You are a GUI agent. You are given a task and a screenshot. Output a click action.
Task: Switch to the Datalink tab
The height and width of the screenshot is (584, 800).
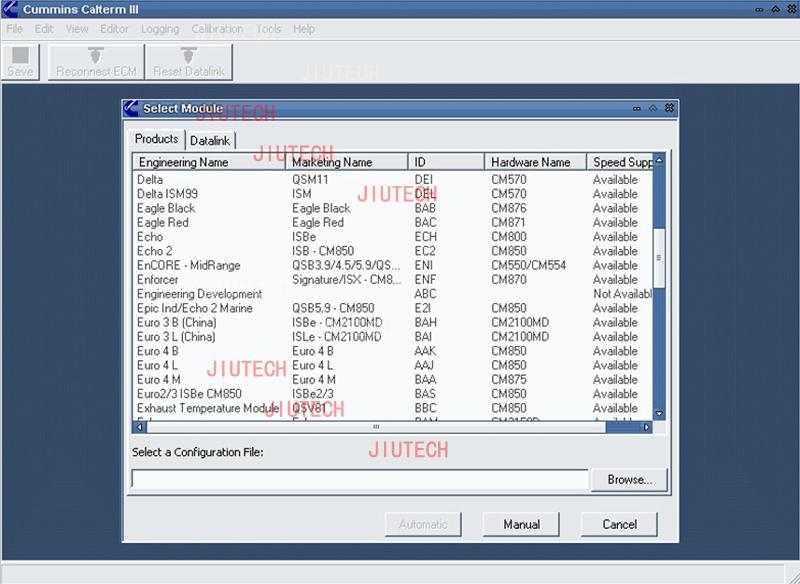click(210, 141)
